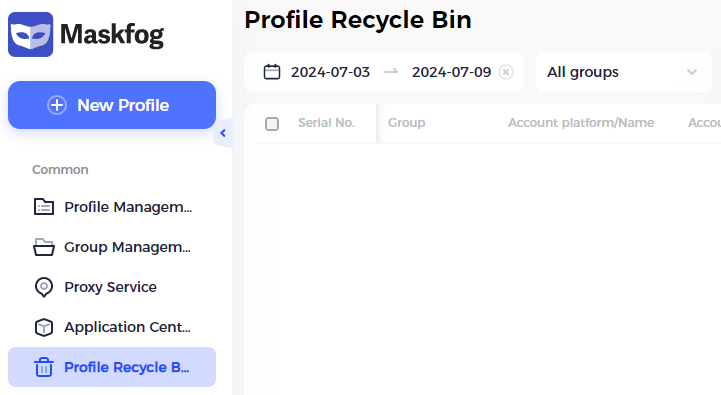Click the calendar icon in date filter
This screenshot has height=395, width=721.
272,72
